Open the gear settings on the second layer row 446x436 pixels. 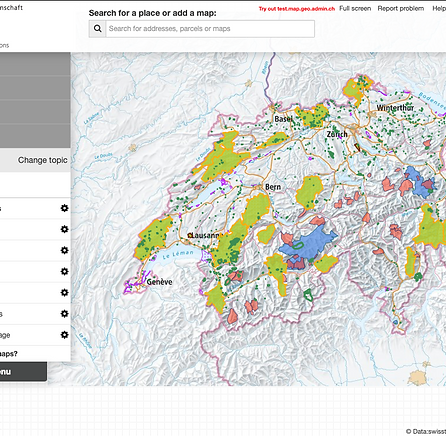coord(64,229)
